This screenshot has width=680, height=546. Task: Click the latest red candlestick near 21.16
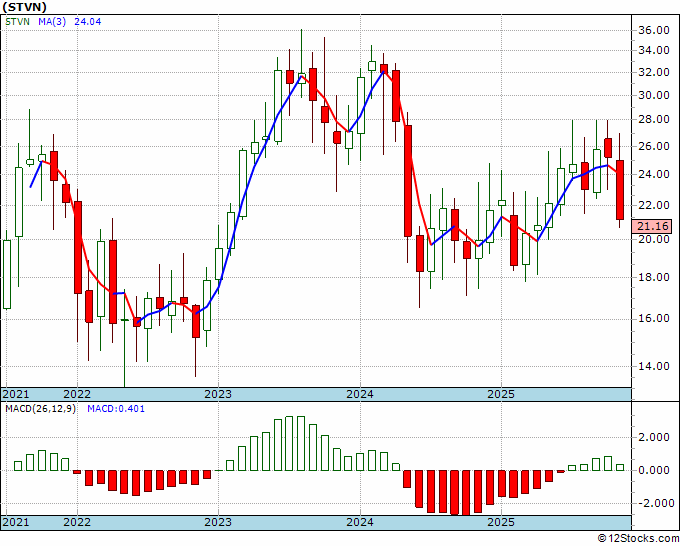coord(620,190)
